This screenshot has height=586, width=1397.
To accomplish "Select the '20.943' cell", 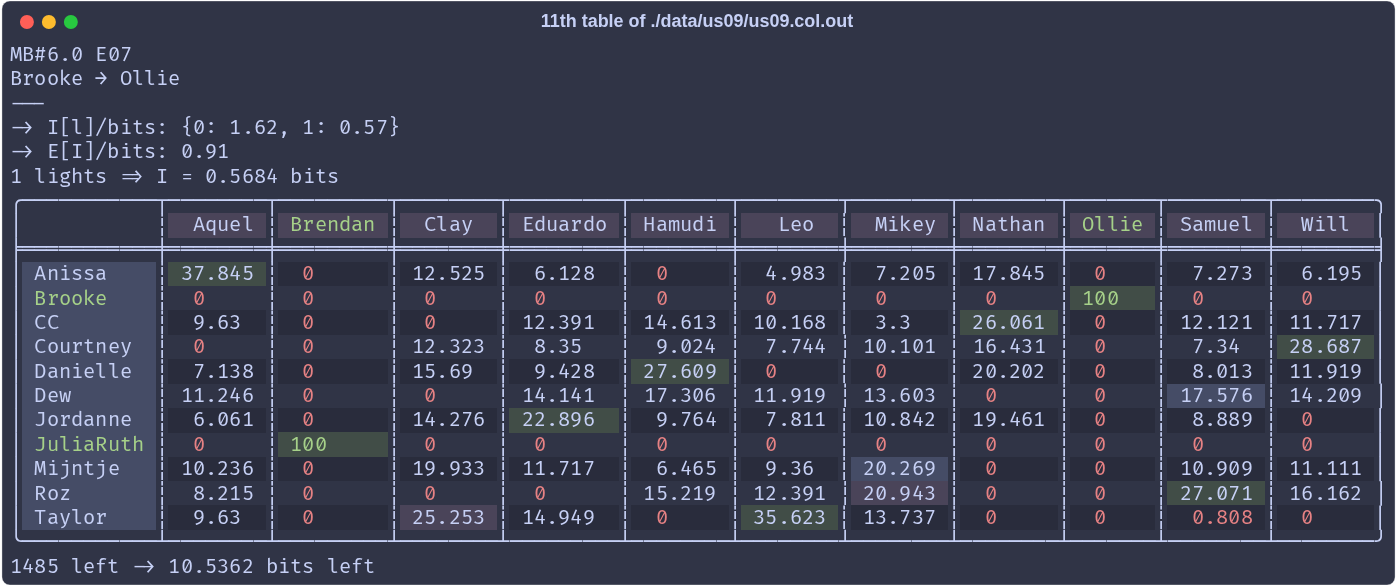I will click(899, 493).
